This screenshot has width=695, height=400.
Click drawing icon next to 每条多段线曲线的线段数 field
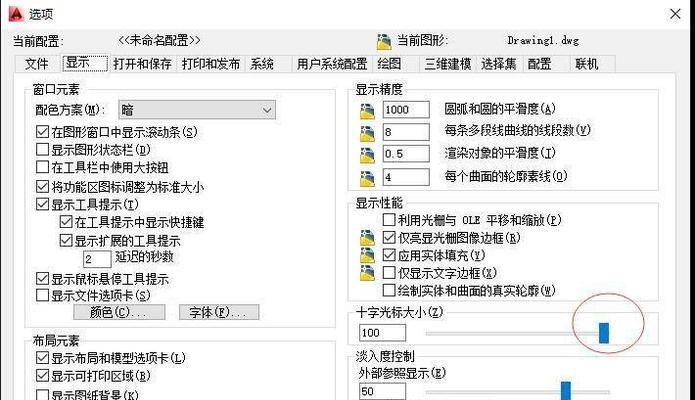point(367,133)
